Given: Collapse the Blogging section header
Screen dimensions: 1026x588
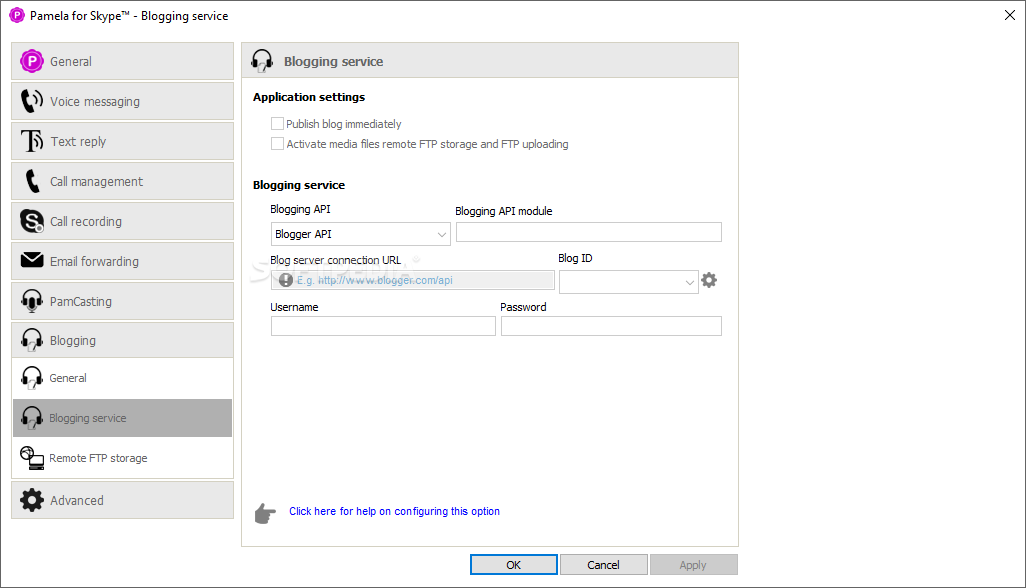Looking at the screenshot, I should (122, 340).
